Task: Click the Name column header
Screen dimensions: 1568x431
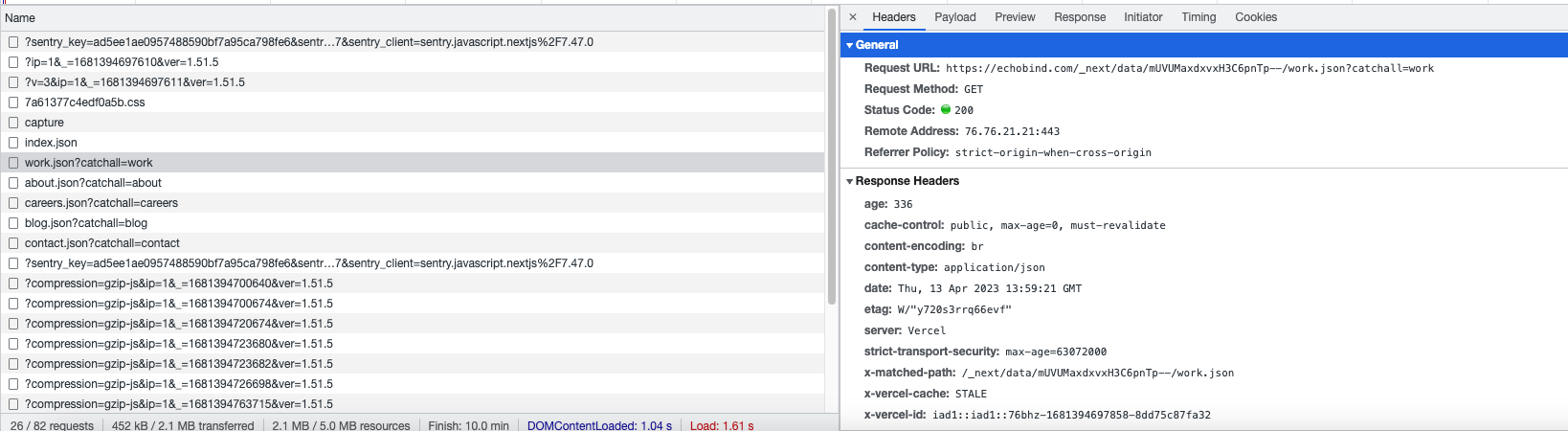Action: (20, 18)
